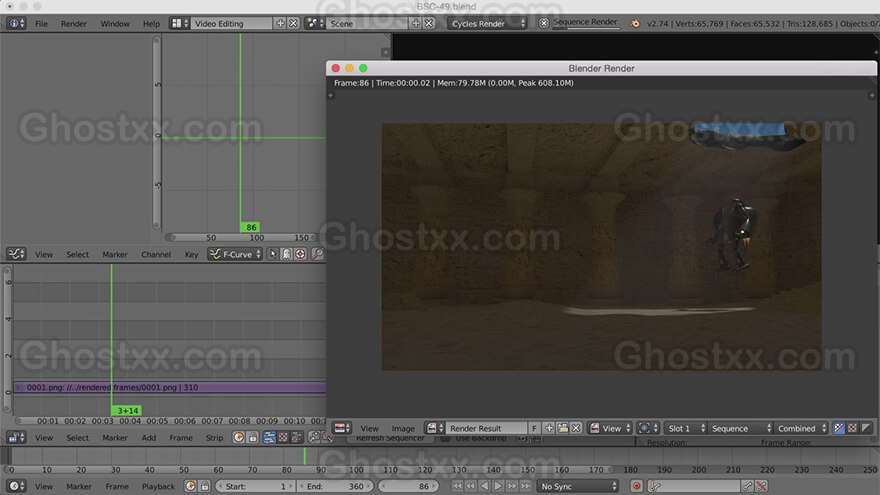The width and height of the screenshot is (880, 495).
Task: Select the 0001.png image strip
Action: pyautogui.click(x=169, y=387)
